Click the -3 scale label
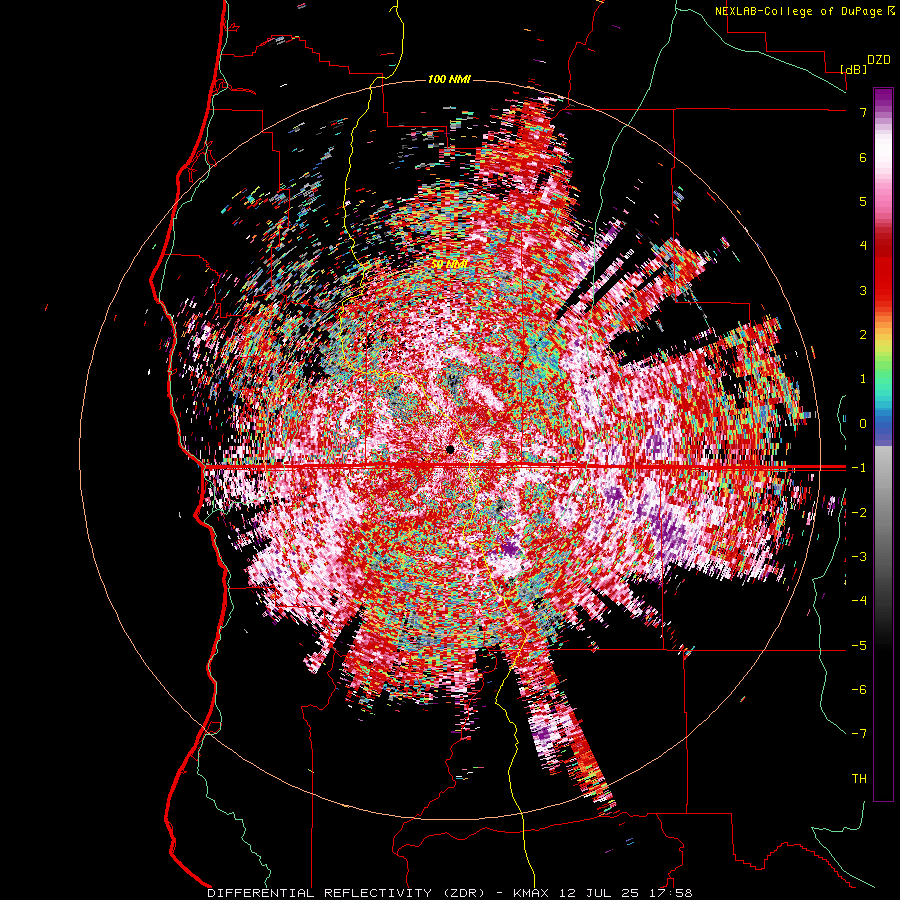 pos(859,557)
